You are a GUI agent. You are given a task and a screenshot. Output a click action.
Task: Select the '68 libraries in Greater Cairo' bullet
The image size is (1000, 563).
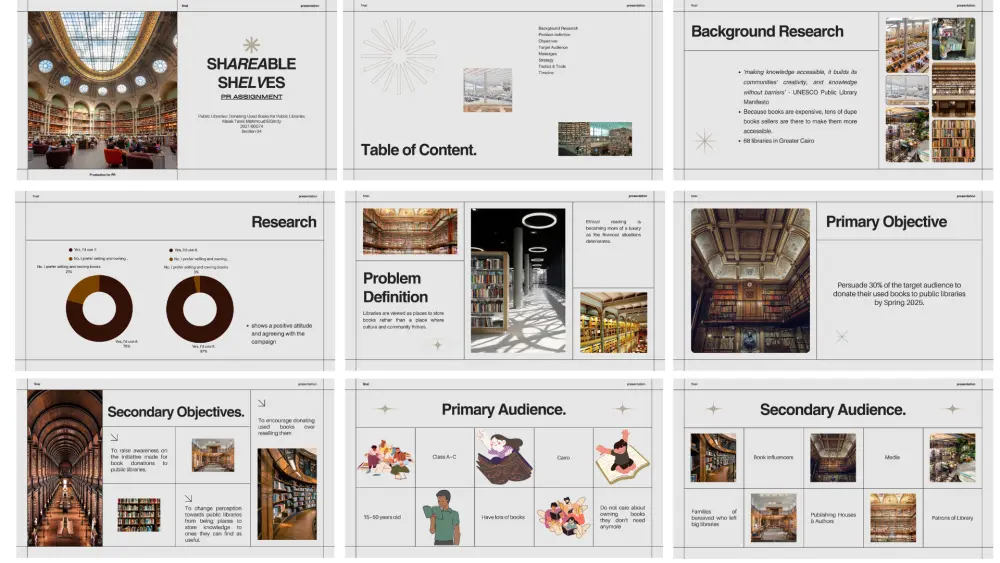point(777,141)
